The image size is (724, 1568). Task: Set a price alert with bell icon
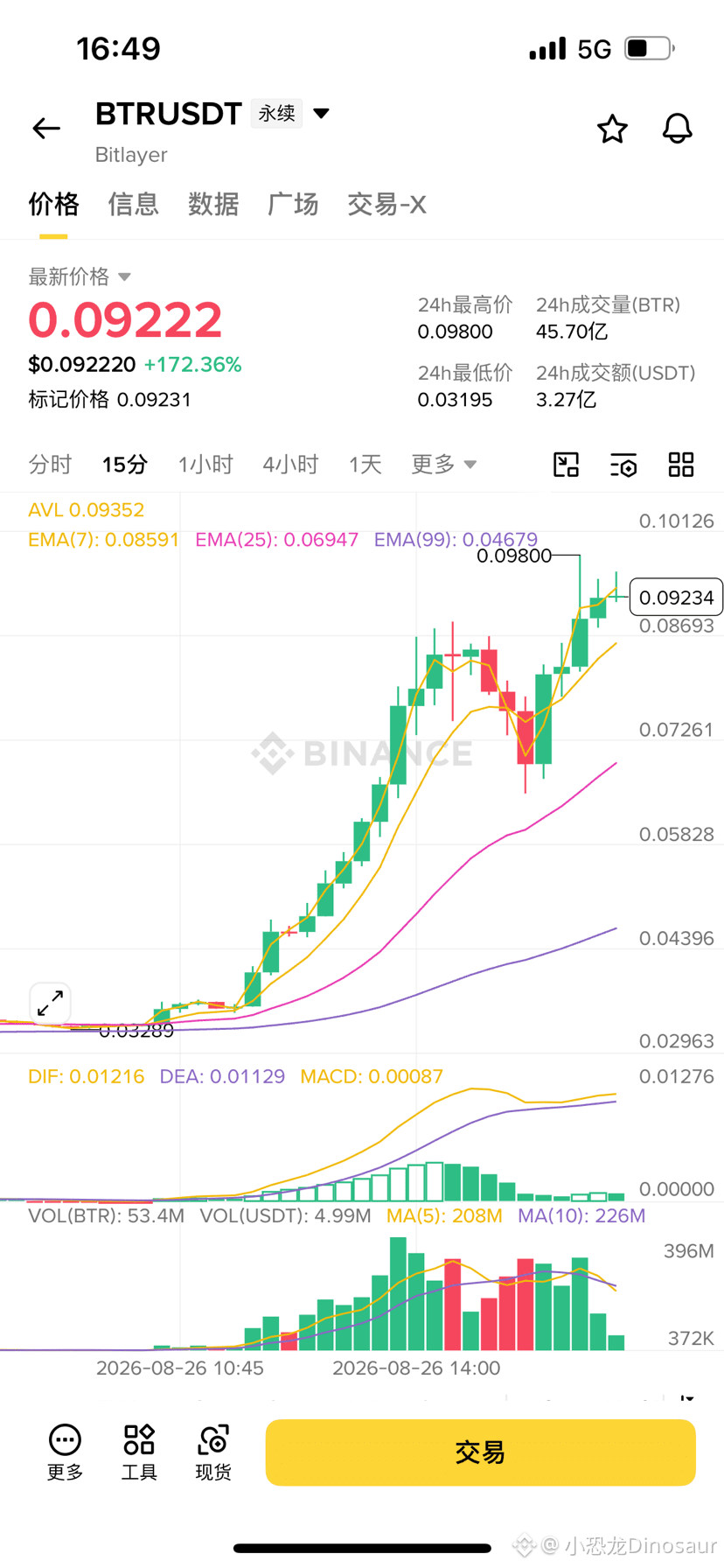(677, 129)
